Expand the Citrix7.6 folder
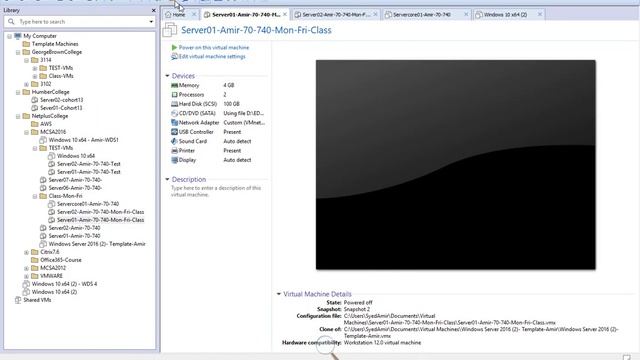 [27, 252]
